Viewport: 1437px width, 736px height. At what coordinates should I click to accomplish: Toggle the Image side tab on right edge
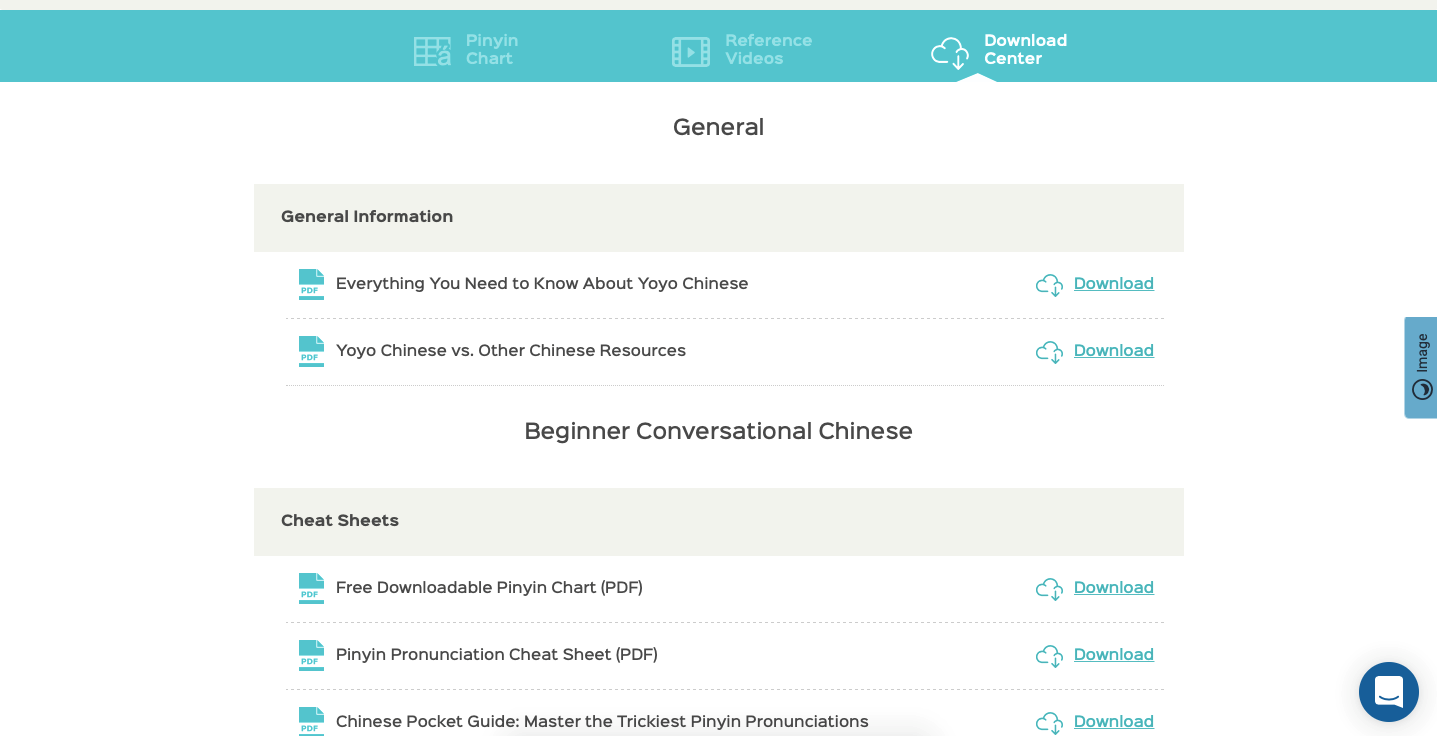pos(1421,367)
